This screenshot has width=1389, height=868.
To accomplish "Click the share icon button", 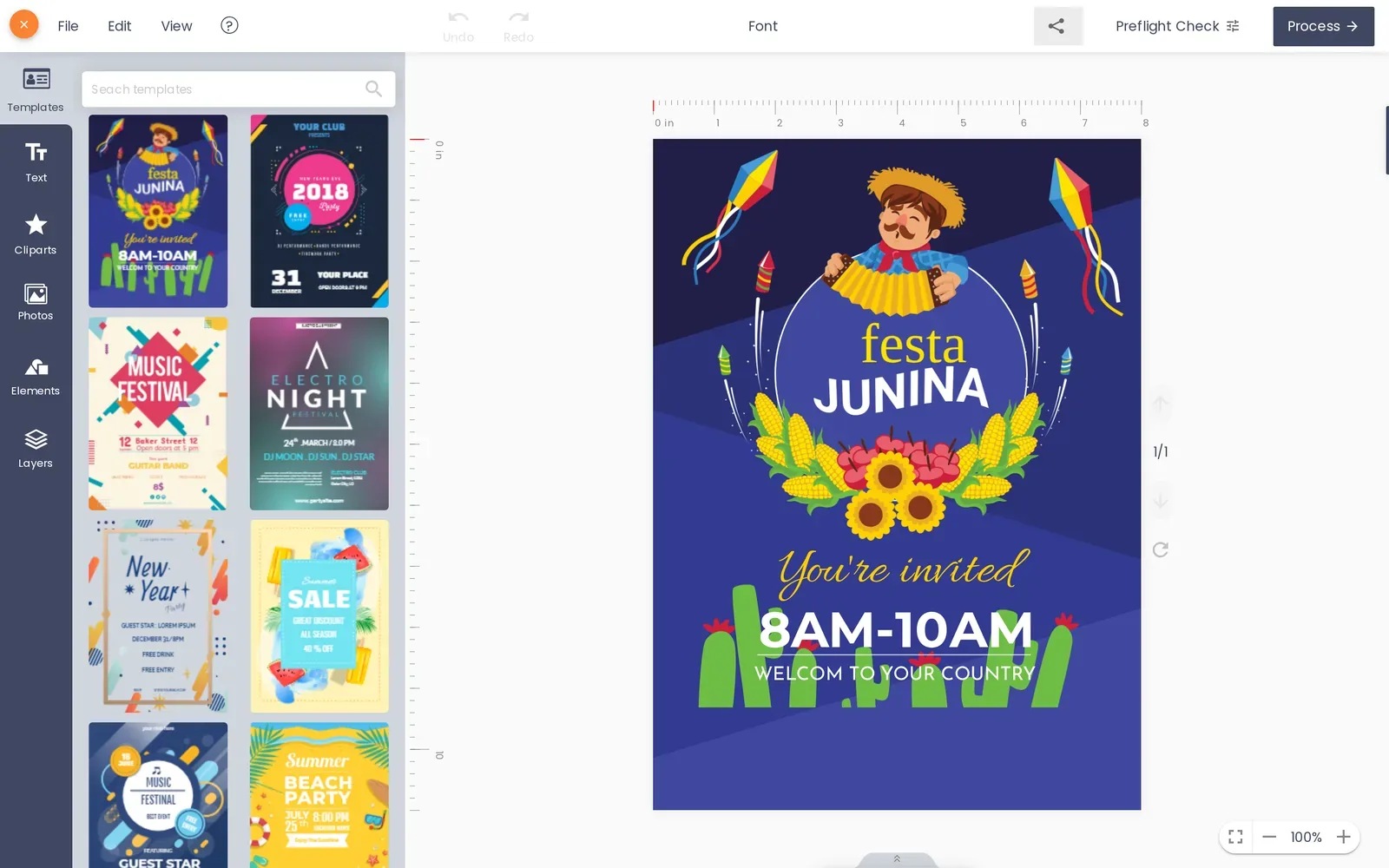I will click(1057, 26).
